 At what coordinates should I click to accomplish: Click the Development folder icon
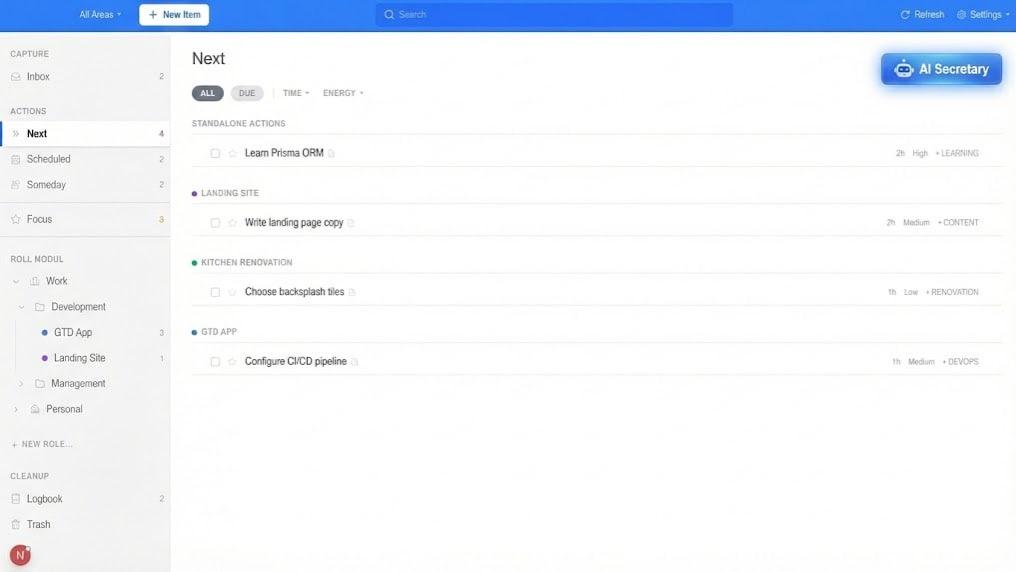point(40,307)
